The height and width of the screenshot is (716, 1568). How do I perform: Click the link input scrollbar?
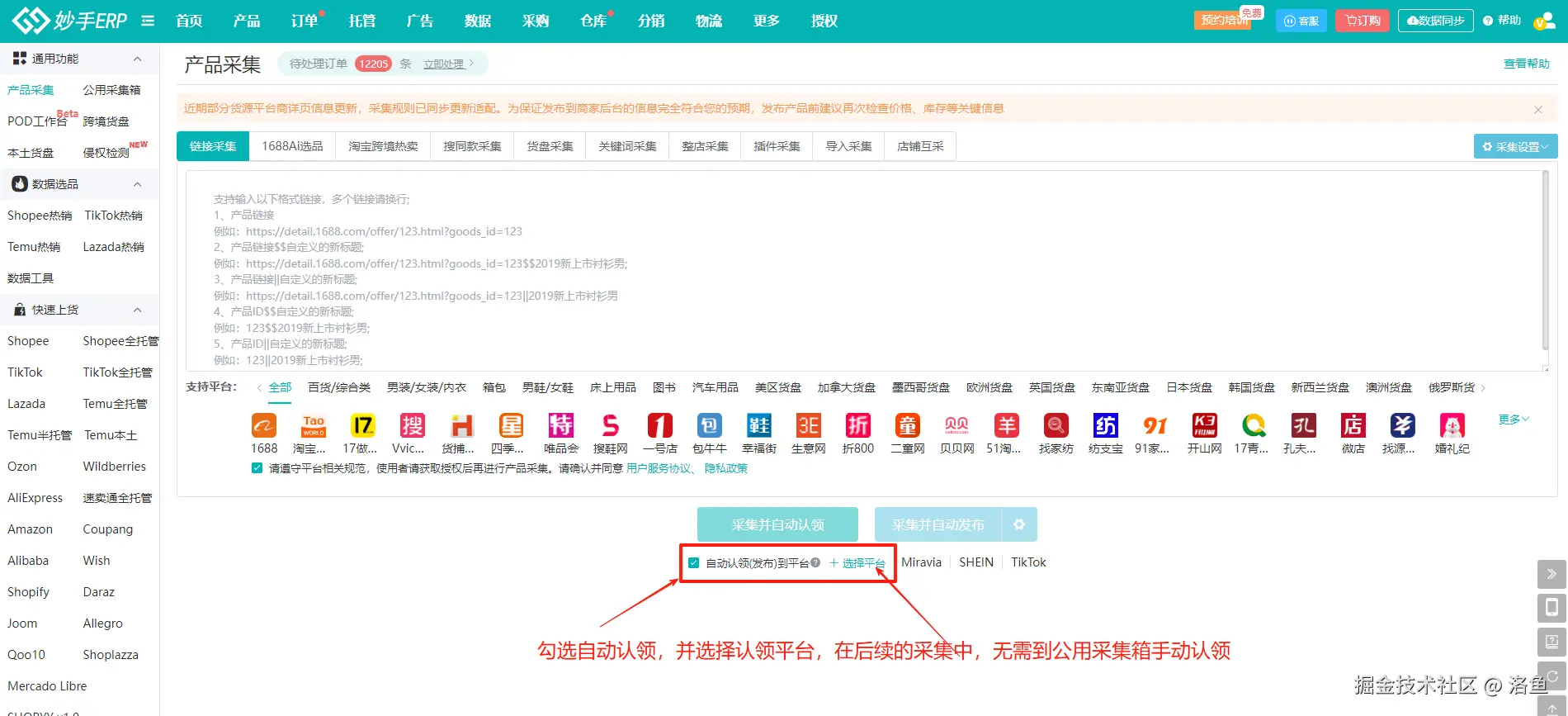point(1545,260)
